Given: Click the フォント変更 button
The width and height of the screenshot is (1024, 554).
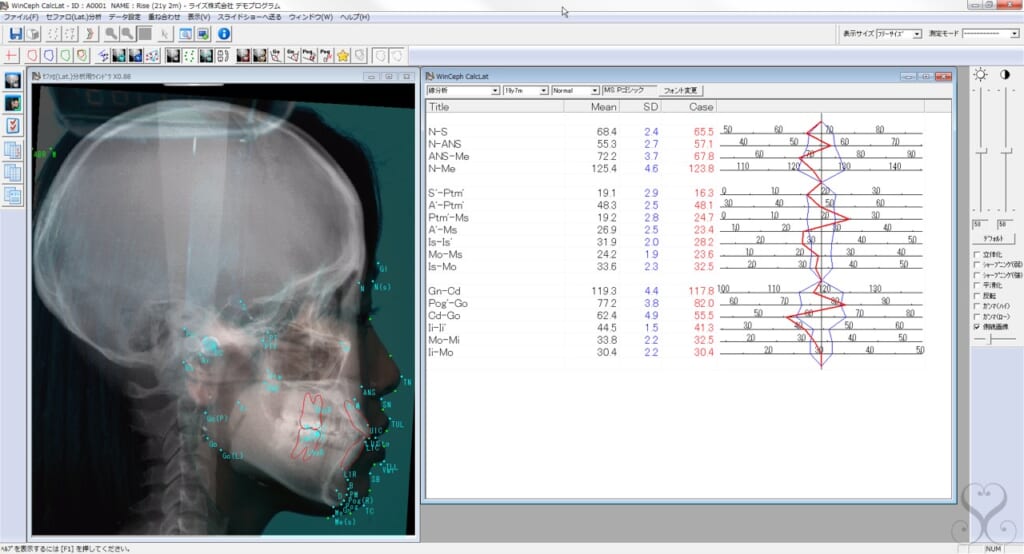Looking at the screenshot, I should point(680,91).
